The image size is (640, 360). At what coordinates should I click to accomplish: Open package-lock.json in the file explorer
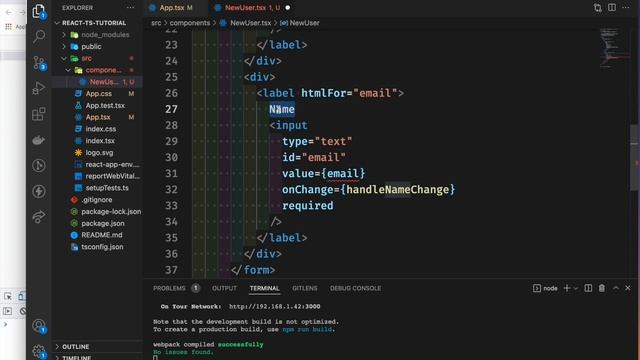(97, 212)
